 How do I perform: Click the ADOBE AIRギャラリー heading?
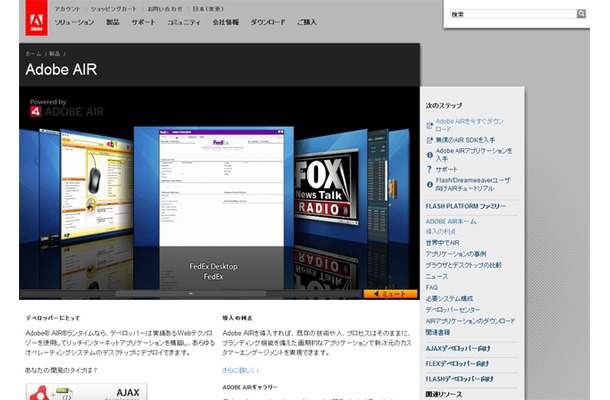click(x=250, y=388)
